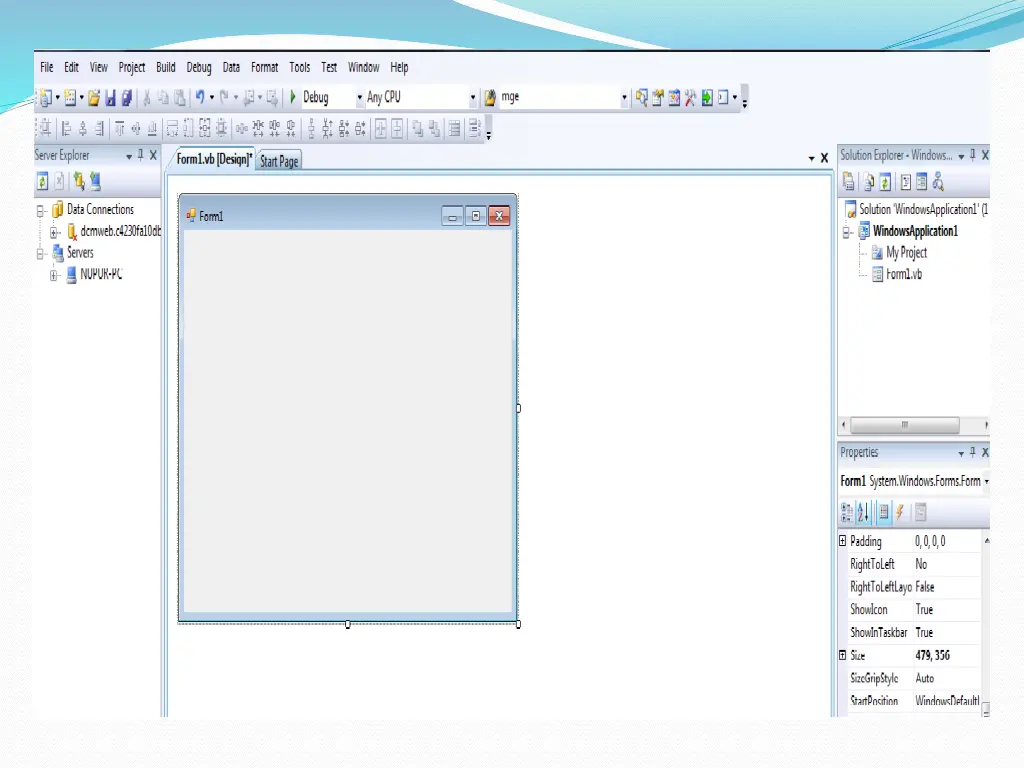The height and width of the screenshot is (768, 1024).
Task: Pin the Solution Explorer panel
Action: click(x=973, y=155)
